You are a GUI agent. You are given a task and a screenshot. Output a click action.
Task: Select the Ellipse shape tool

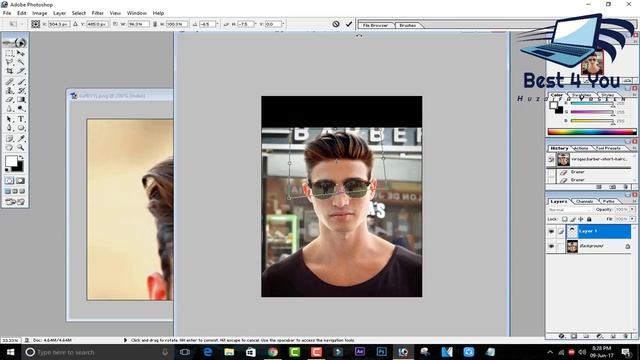(21, 128)
